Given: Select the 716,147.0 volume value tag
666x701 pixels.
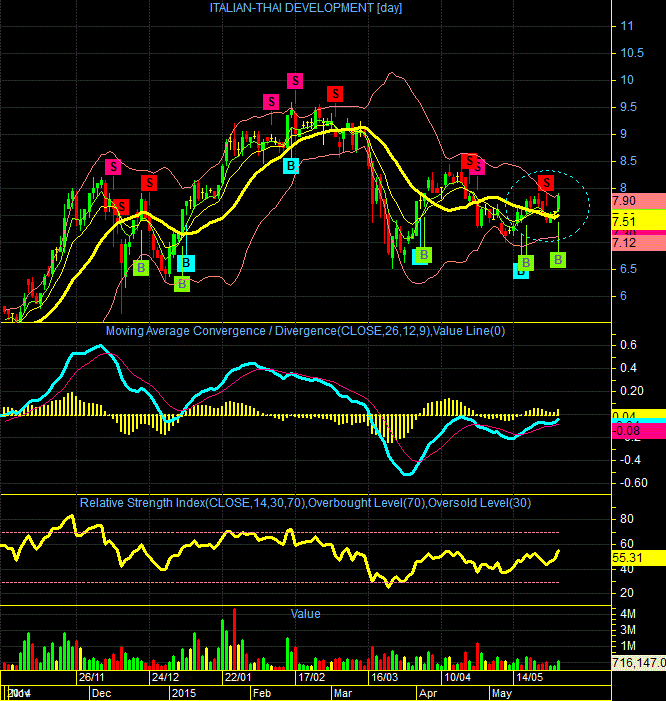Looking at the screenshot, I should (x=638, y=663).
